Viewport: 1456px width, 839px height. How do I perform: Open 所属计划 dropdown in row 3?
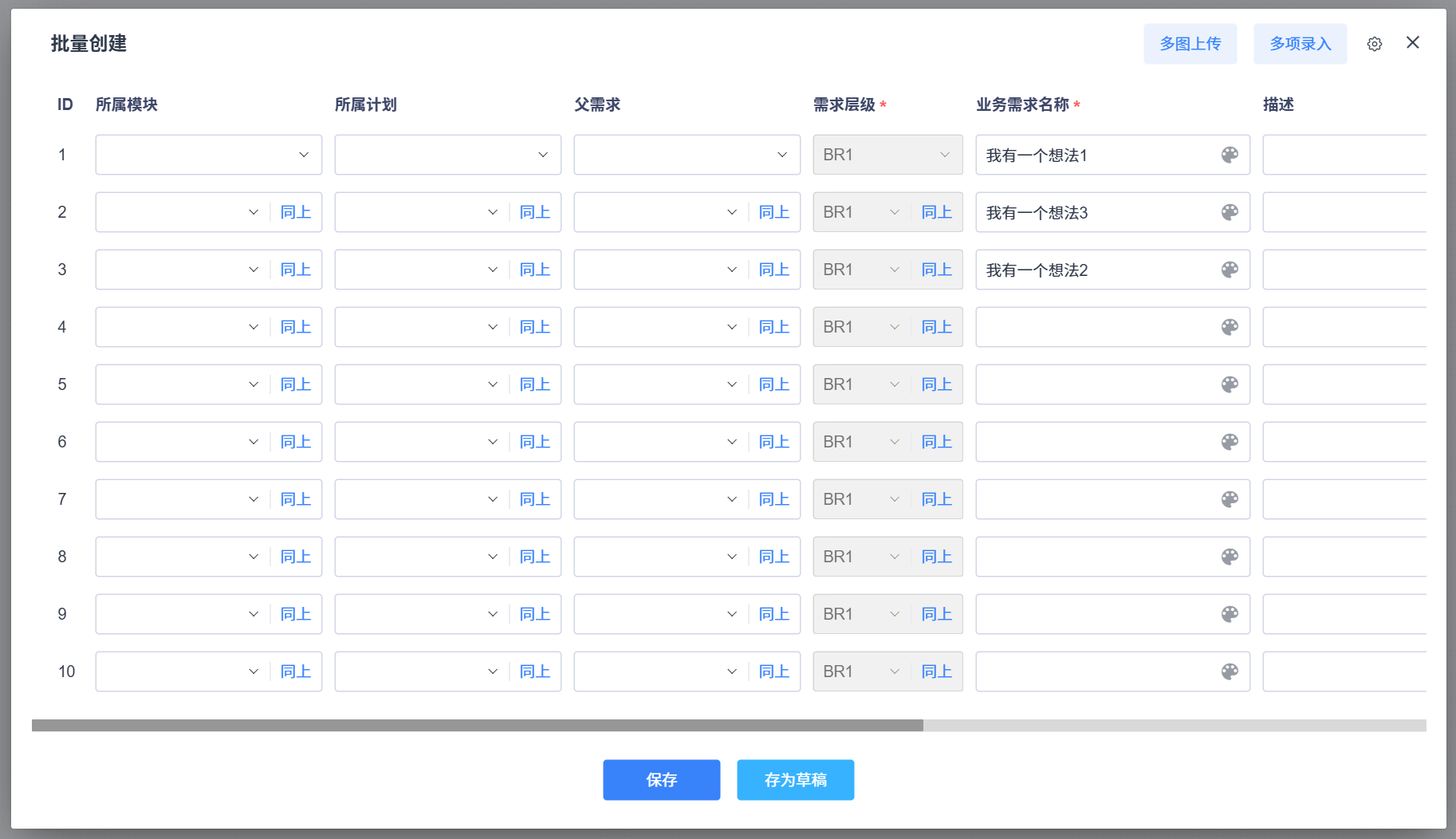pos(422,270)
